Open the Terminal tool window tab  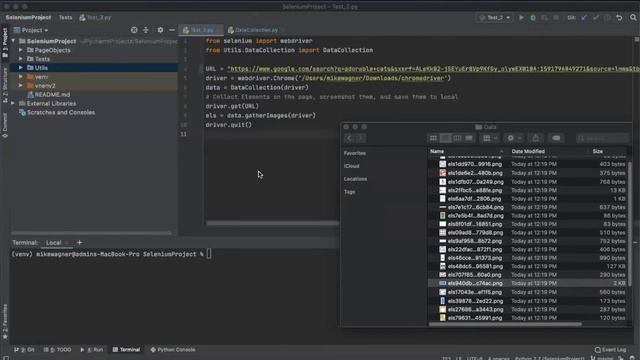click(127, 350)
